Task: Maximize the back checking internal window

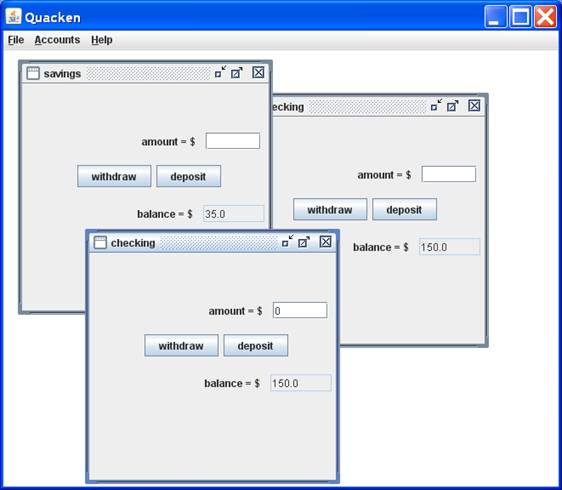Action: pyautogui.click(x=453, y=106)
